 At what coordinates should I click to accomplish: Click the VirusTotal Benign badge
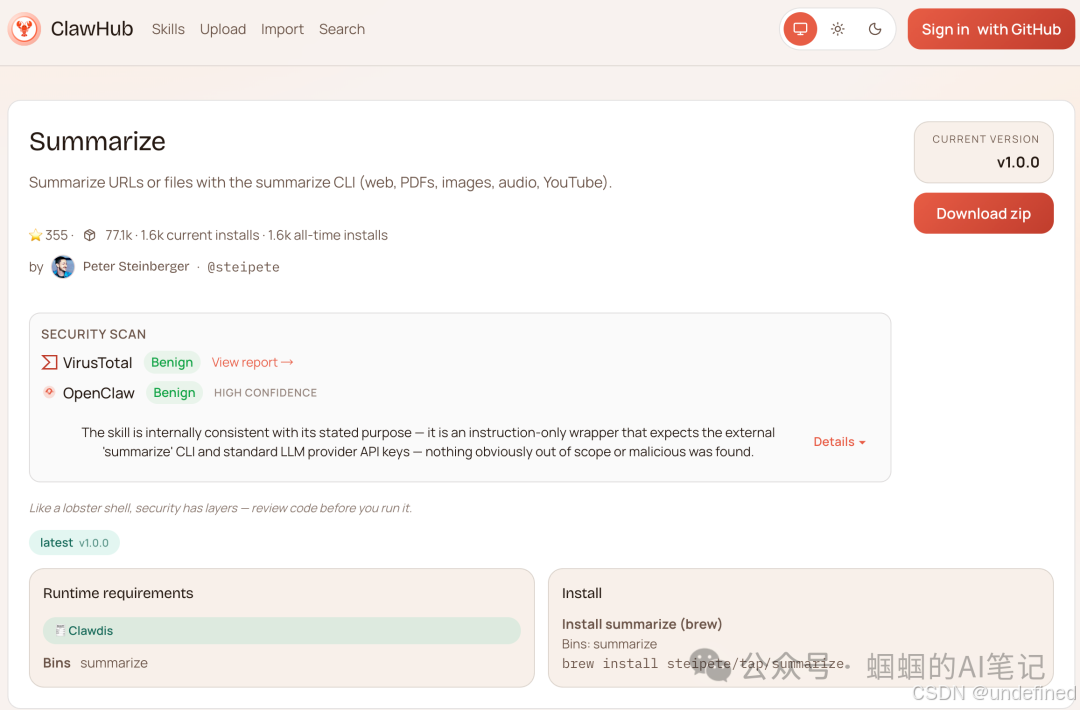point(172,362)
